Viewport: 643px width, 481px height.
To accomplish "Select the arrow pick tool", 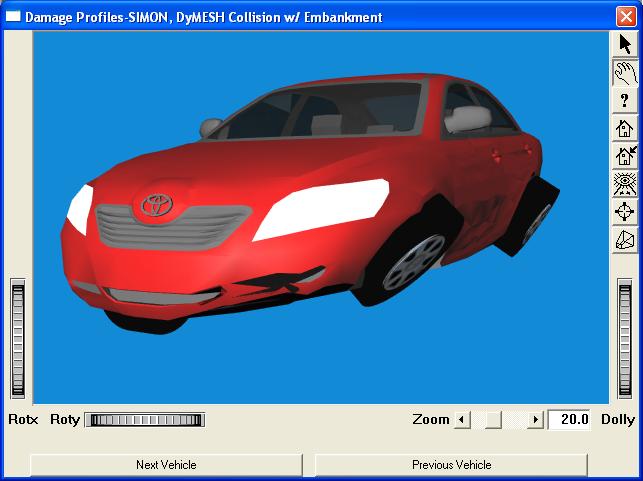I will (625, 45).
